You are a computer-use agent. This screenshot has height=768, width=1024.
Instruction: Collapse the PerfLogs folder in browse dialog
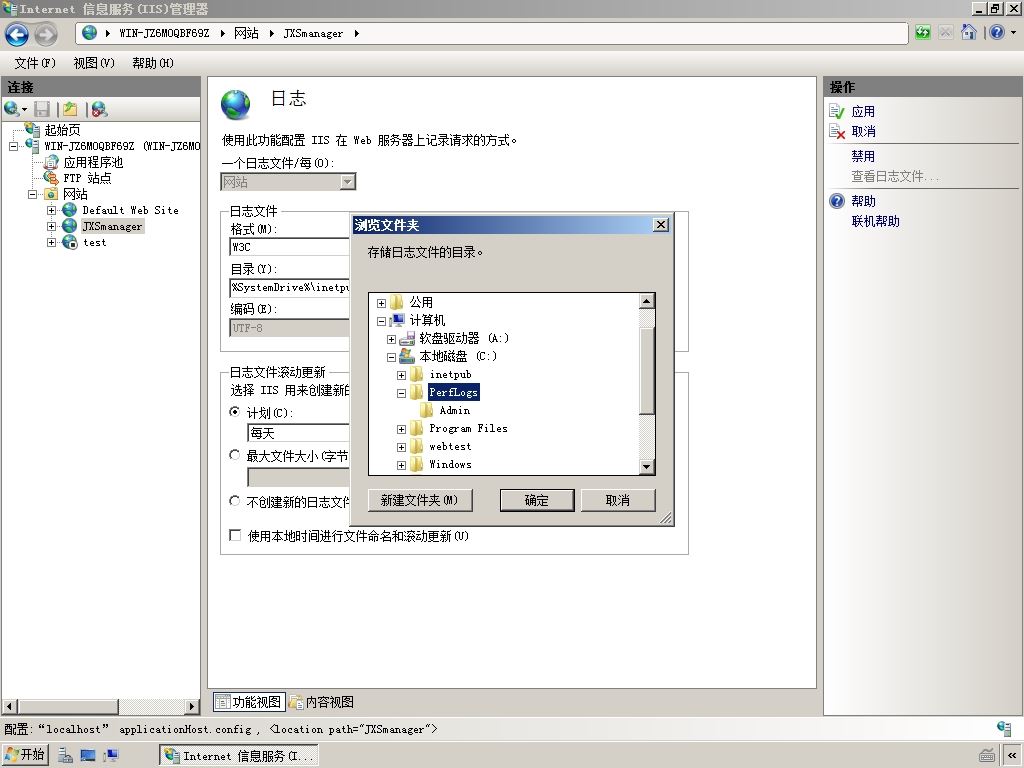pos(401,392)
